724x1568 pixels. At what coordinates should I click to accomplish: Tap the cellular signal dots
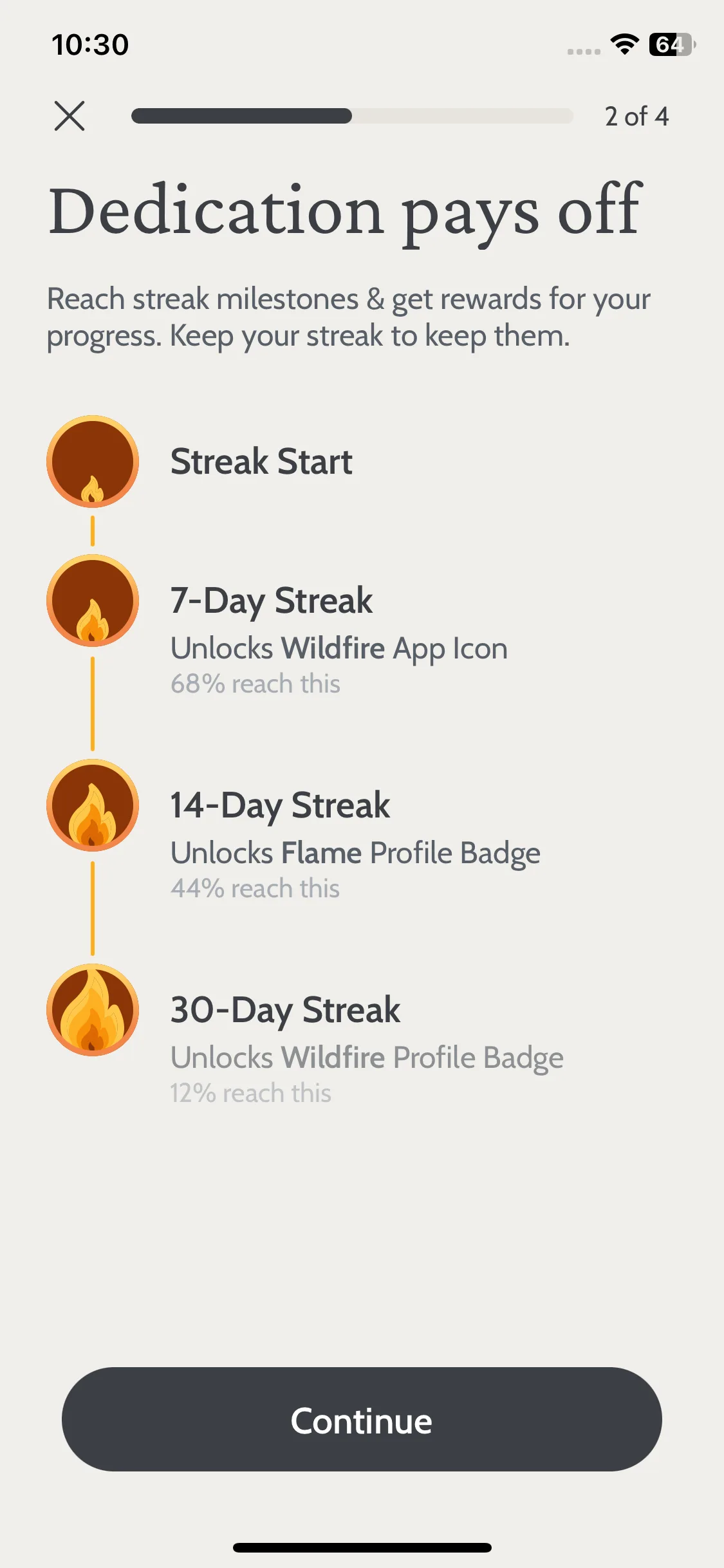(584, 51)
